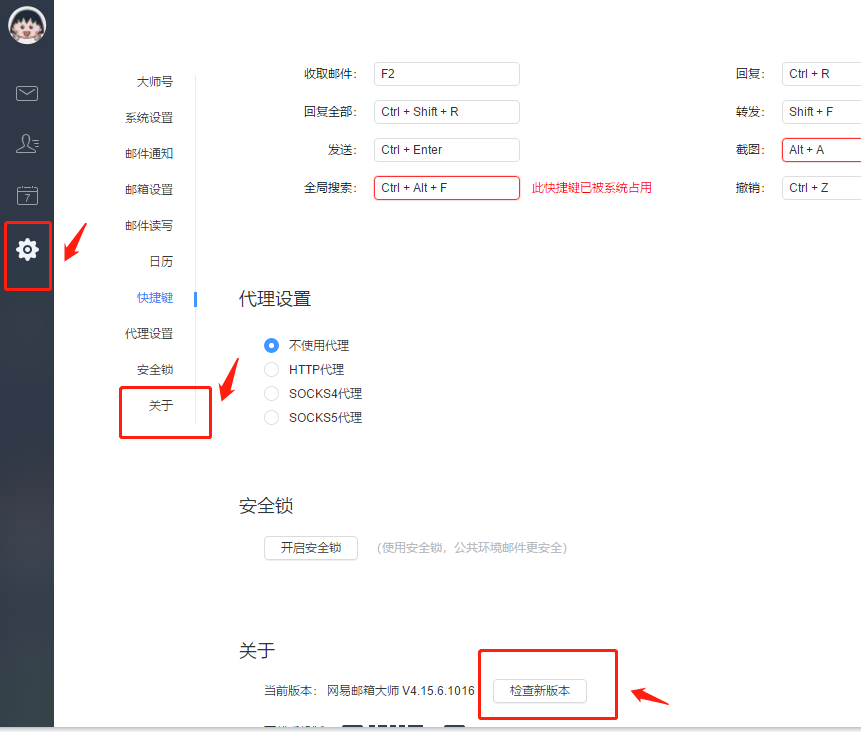Open the mail inbox sidebar icon

(27, 94)
